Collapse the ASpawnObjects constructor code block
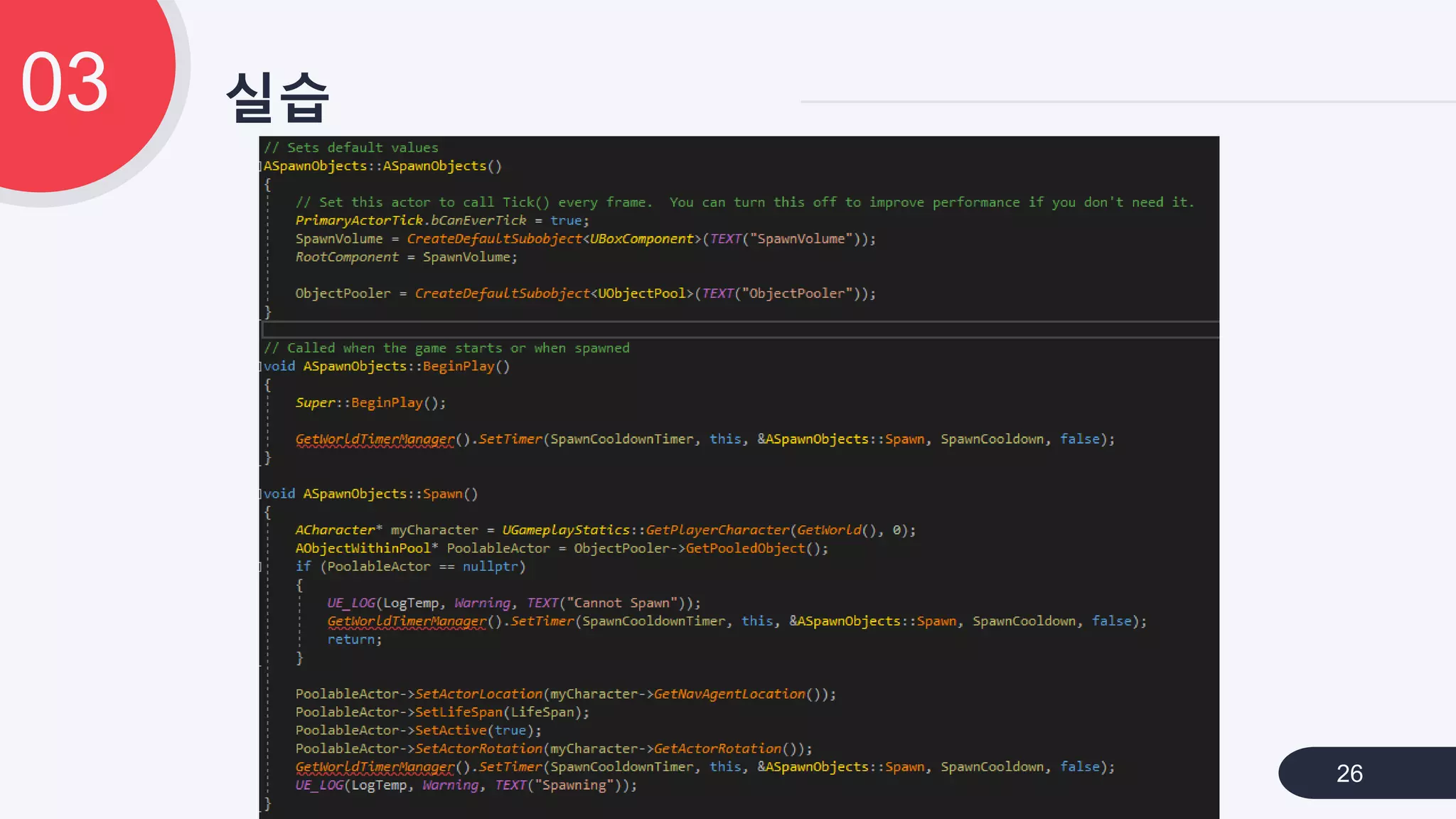Viewport: 1456px width, 819px height. 261,166
